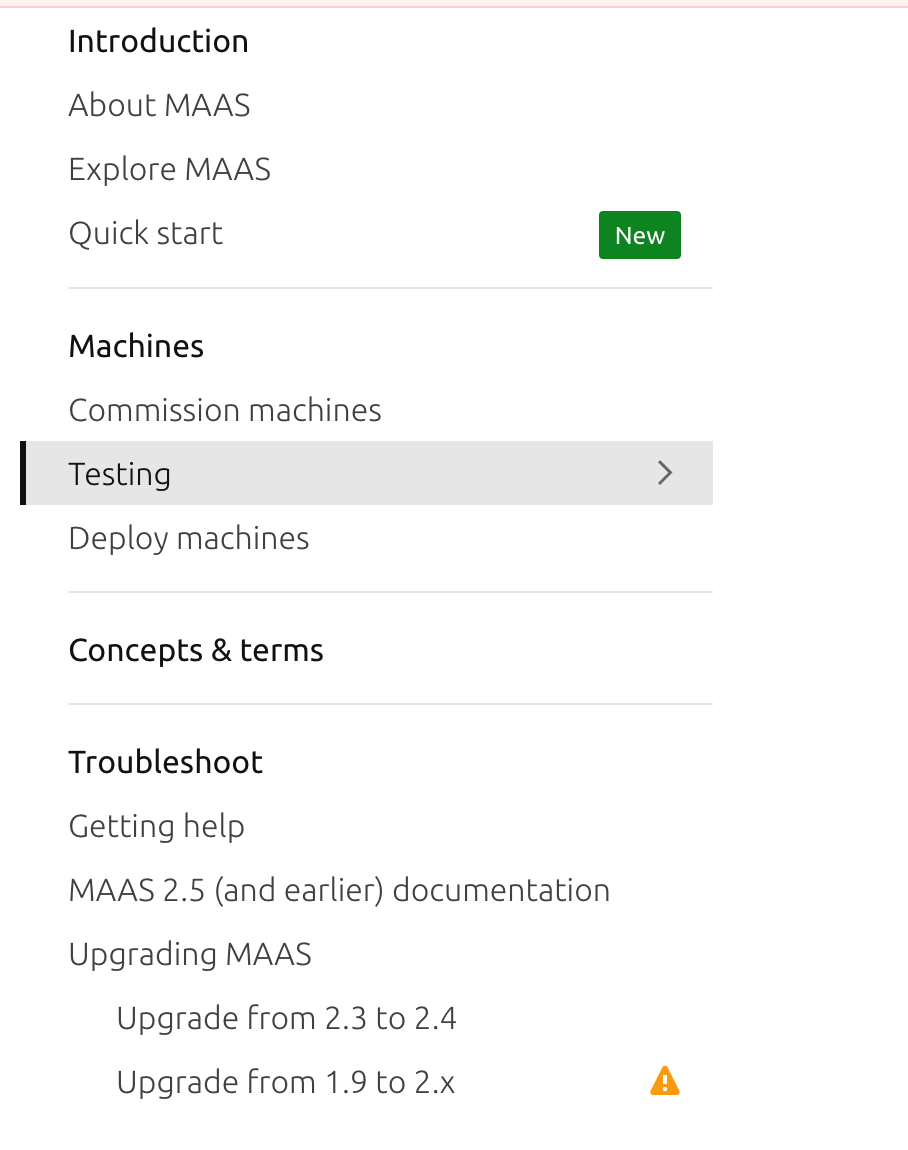Screen dimensions: 908x1150
Task: Select the Testing menu item
Action: pos(367,473)
